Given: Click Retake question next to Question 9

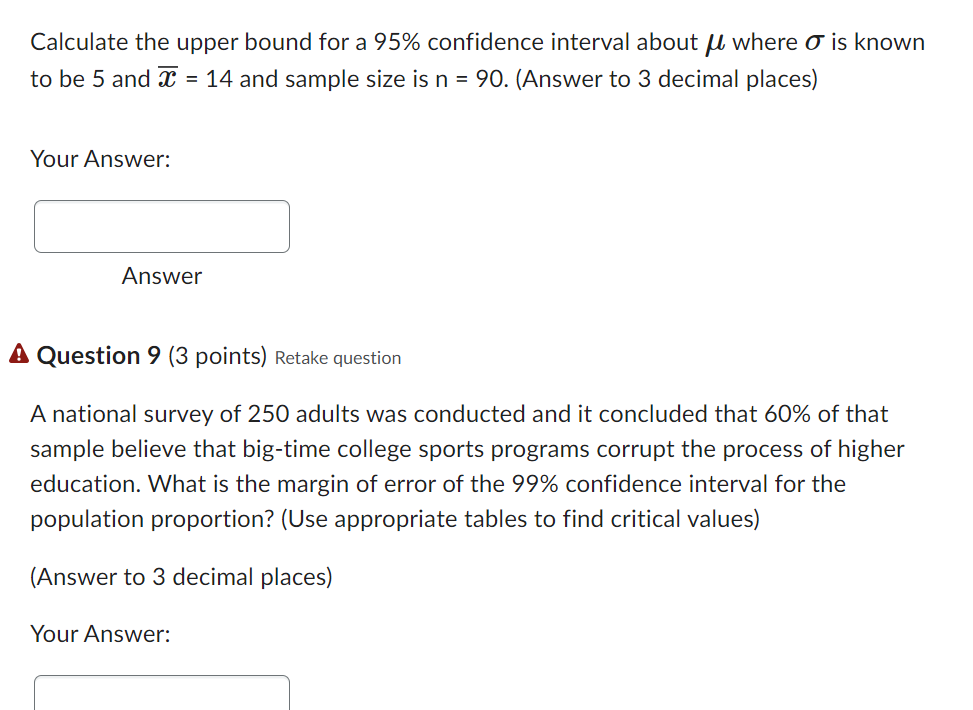Looking at the screenshot, I should click(337, 357).
